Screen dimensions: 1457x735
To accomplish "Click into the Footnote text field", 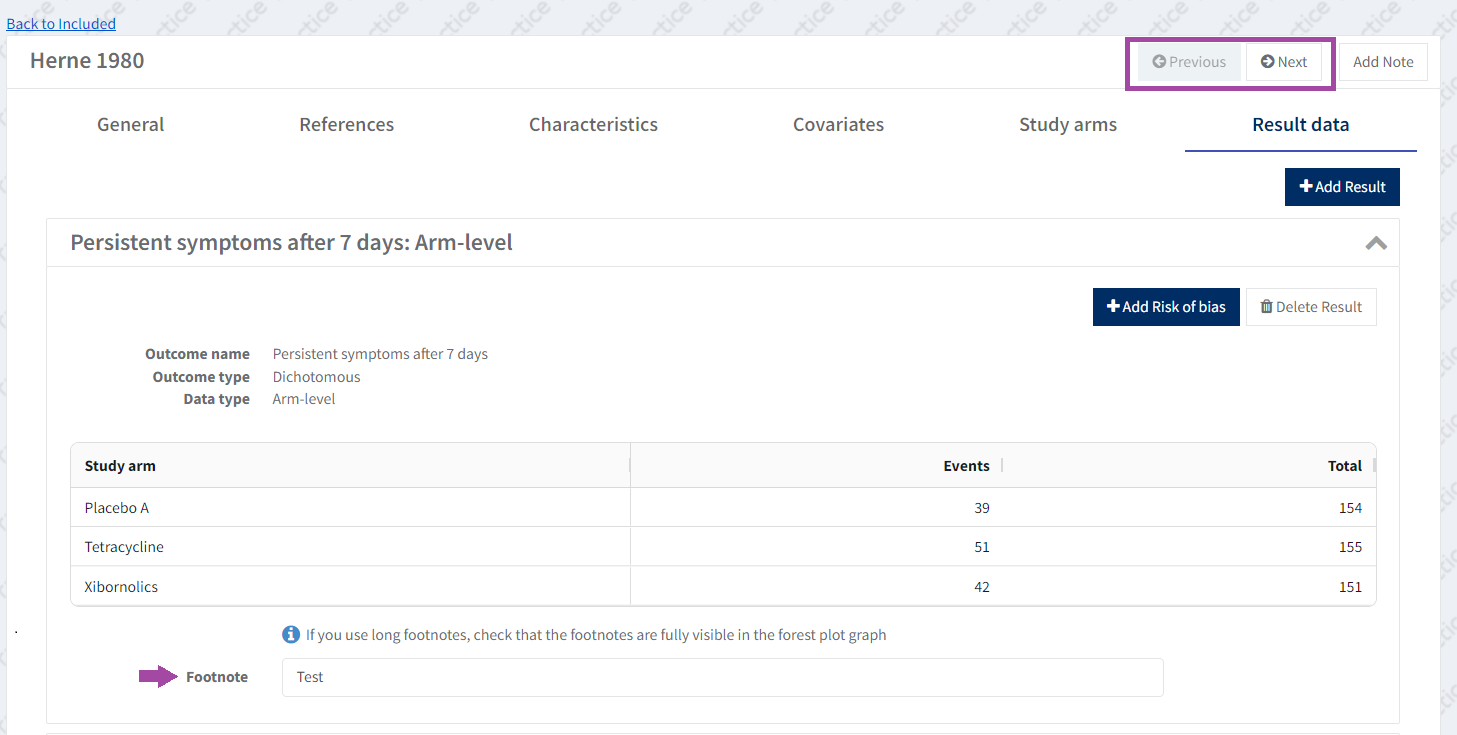I will point(722,677).
